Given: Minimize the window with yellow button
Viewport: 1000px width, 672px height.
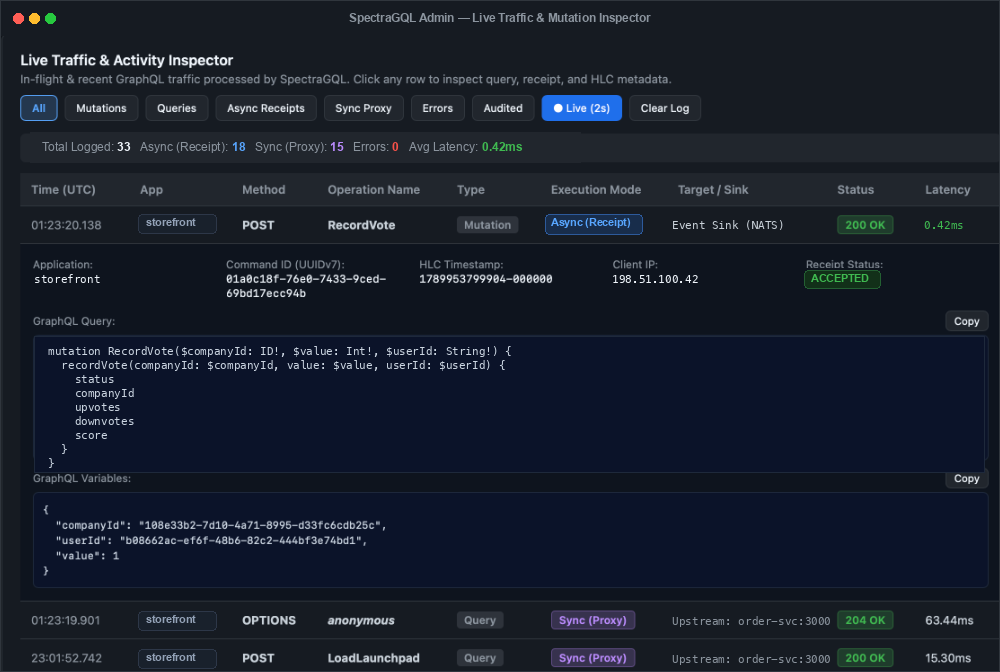Looking at the screenshot, I should (34, 18).
